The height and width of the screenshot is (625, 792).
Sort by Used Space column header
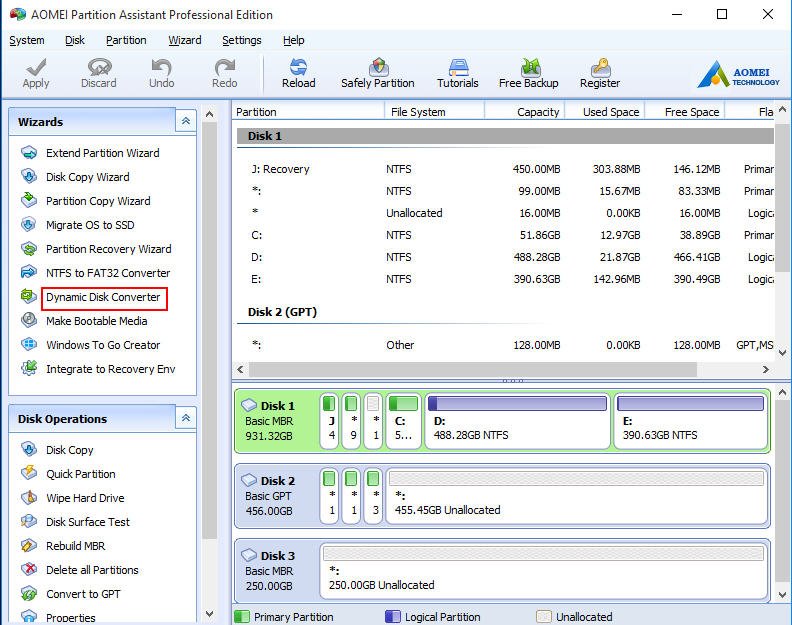tap(605, 112)
